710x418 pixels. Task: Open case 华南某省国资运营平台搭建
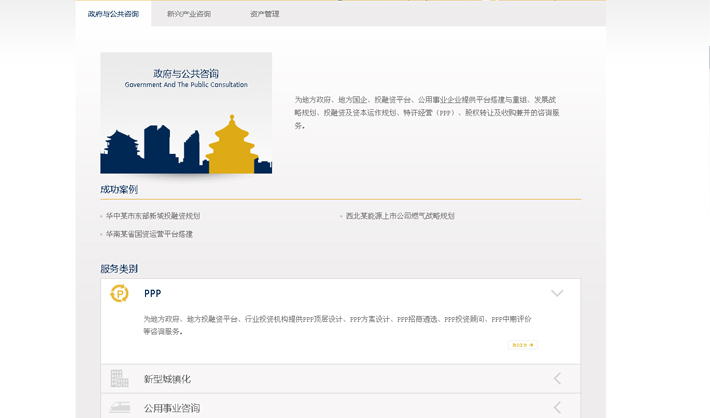pos(149,234)
